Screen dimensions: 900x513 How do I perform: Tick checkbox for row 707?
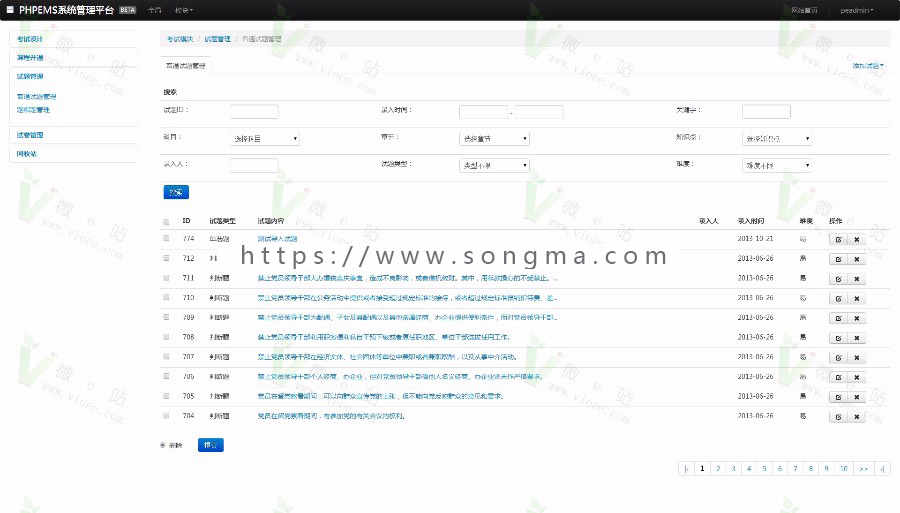pyautogui.click(x=166, y=356)
